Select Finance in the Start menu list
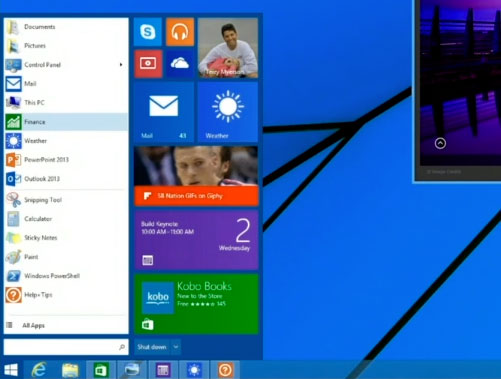Viewport: 501px width, 379px height. (66, 122)
